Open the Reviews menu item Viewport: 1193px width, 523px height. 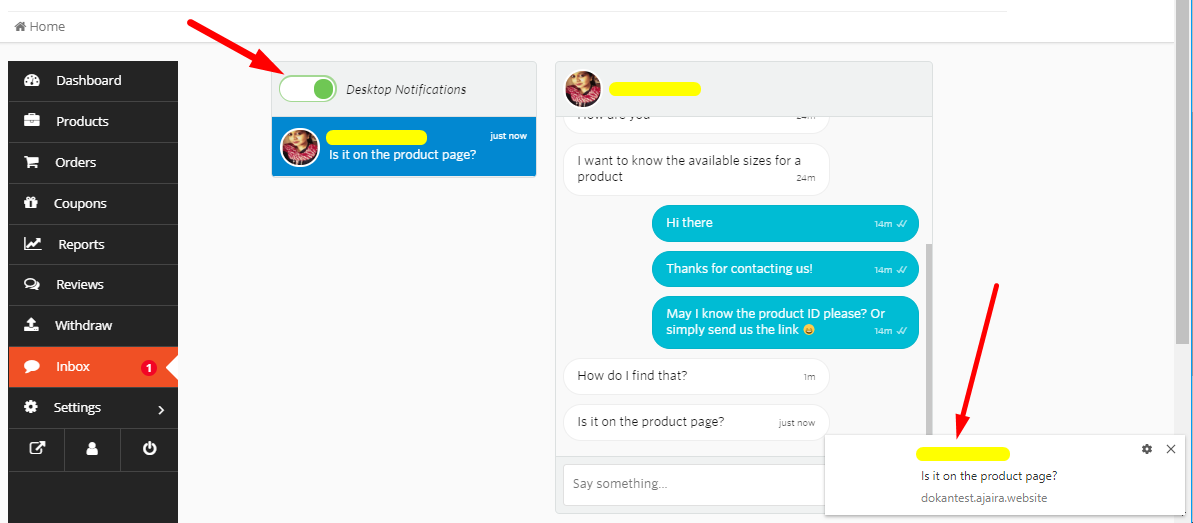[80, 285]
